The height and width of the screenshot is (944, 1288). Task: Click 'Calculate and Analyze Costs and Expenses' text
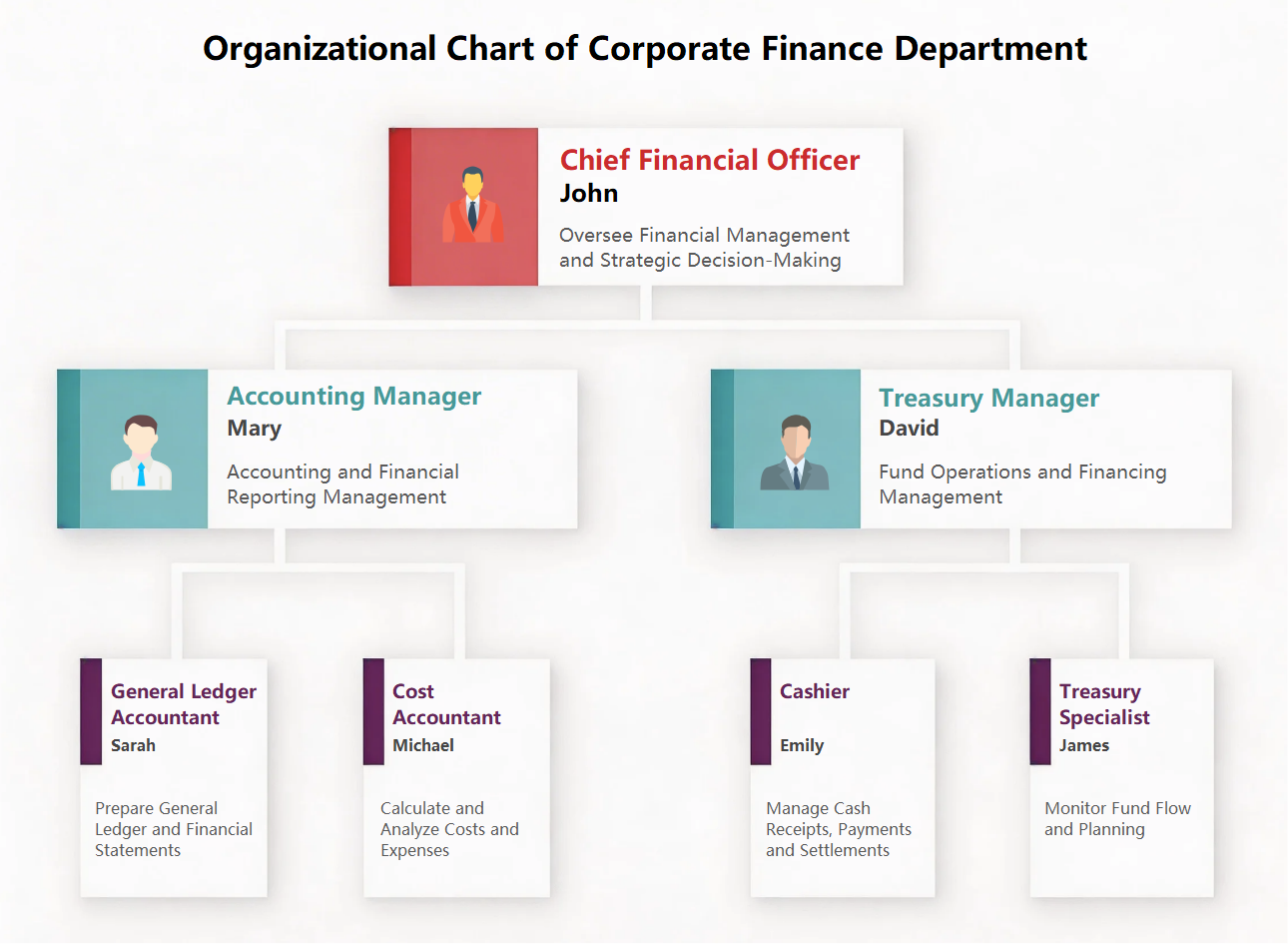449,829
